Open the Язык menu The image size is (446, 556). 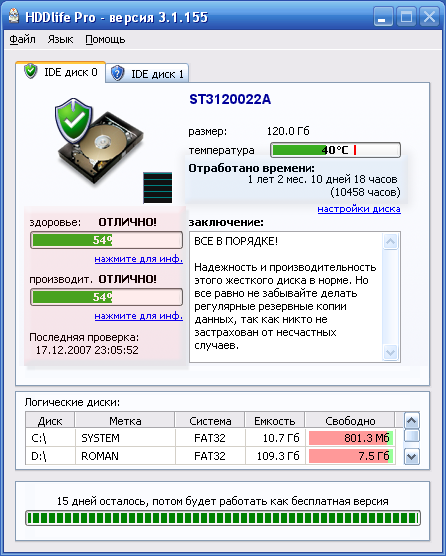pos(60,39)
